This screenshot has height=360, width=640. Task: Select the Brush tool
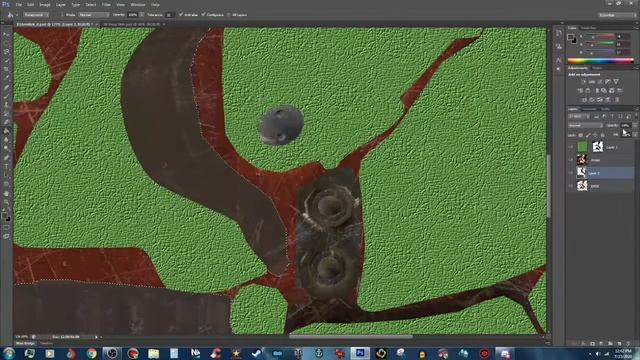(x=6, y=96)
